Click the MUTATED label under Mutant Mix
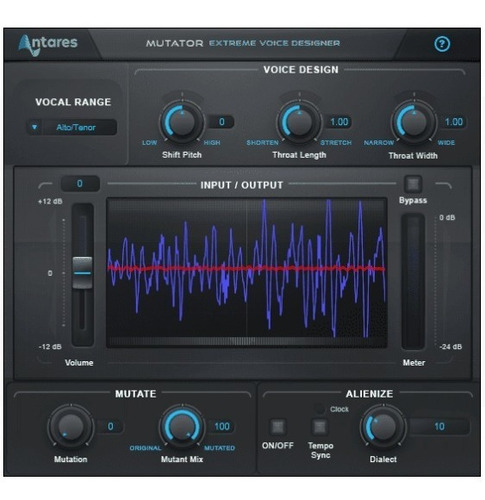 tap(219, 448)
